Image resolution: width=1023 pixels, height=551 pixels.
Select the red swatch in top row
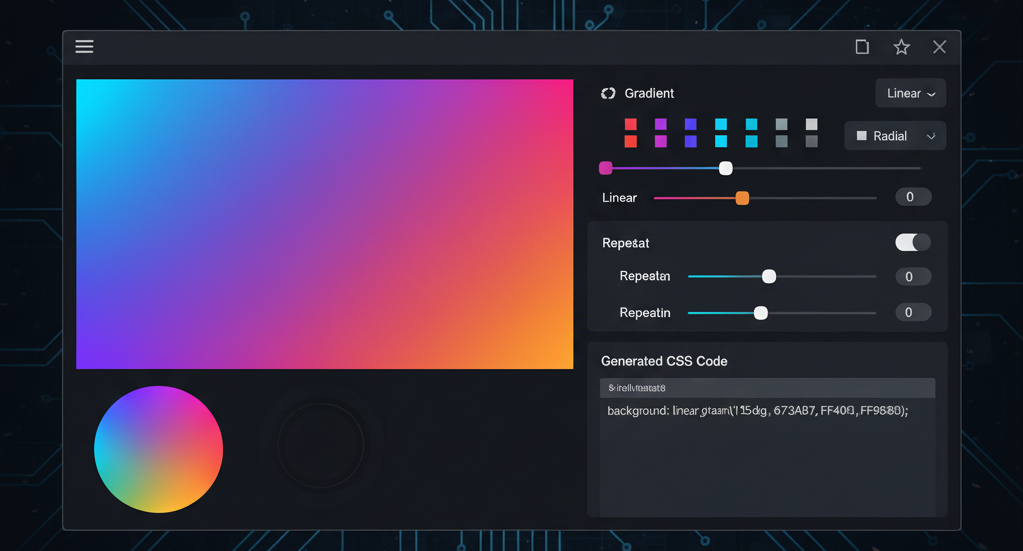pyautogui.click(x=631, y=124)
